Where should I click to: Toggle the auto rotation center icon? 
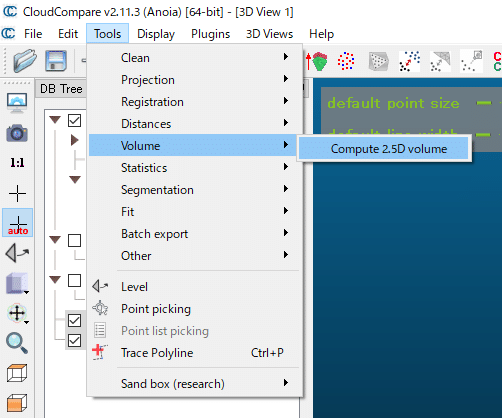(x=18, y=223)
